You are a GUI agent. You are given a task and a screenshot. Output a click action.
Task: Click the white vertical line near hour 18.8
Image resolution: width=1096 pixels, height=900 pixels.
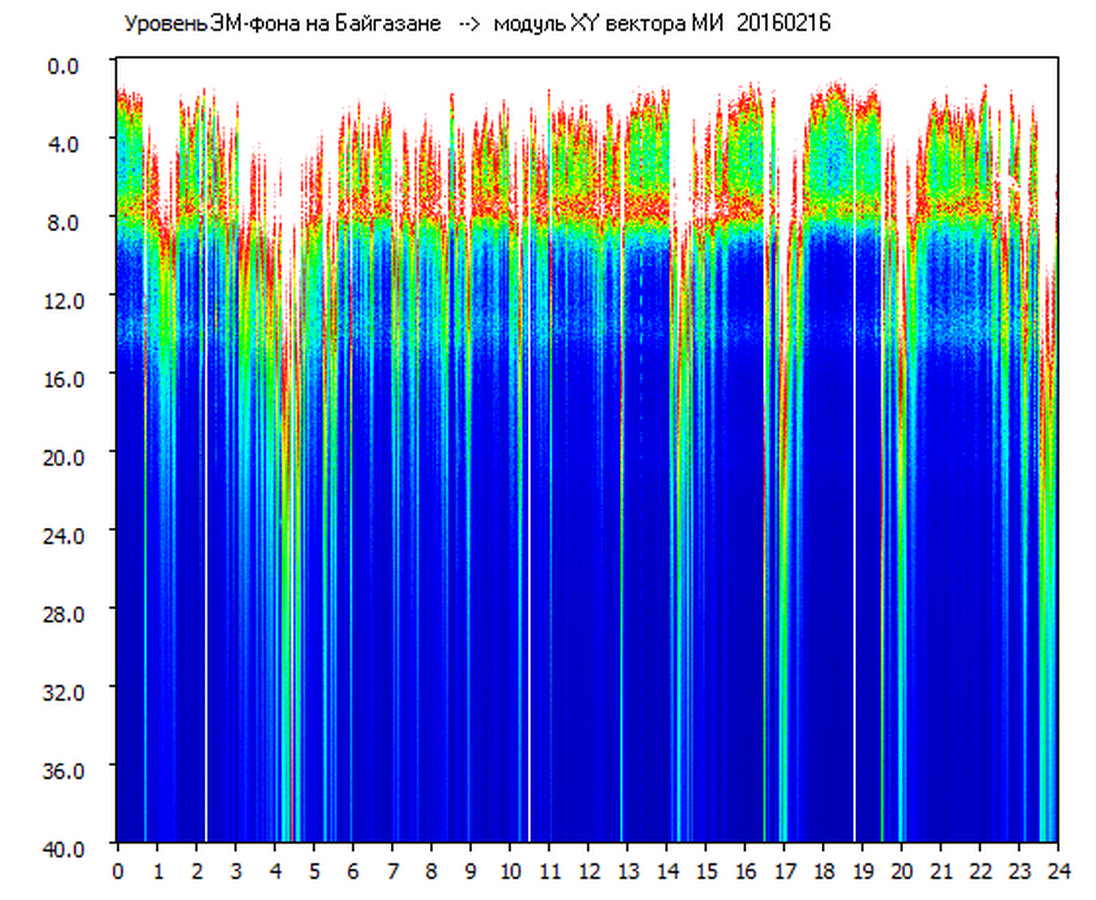[x=854, y=600]
